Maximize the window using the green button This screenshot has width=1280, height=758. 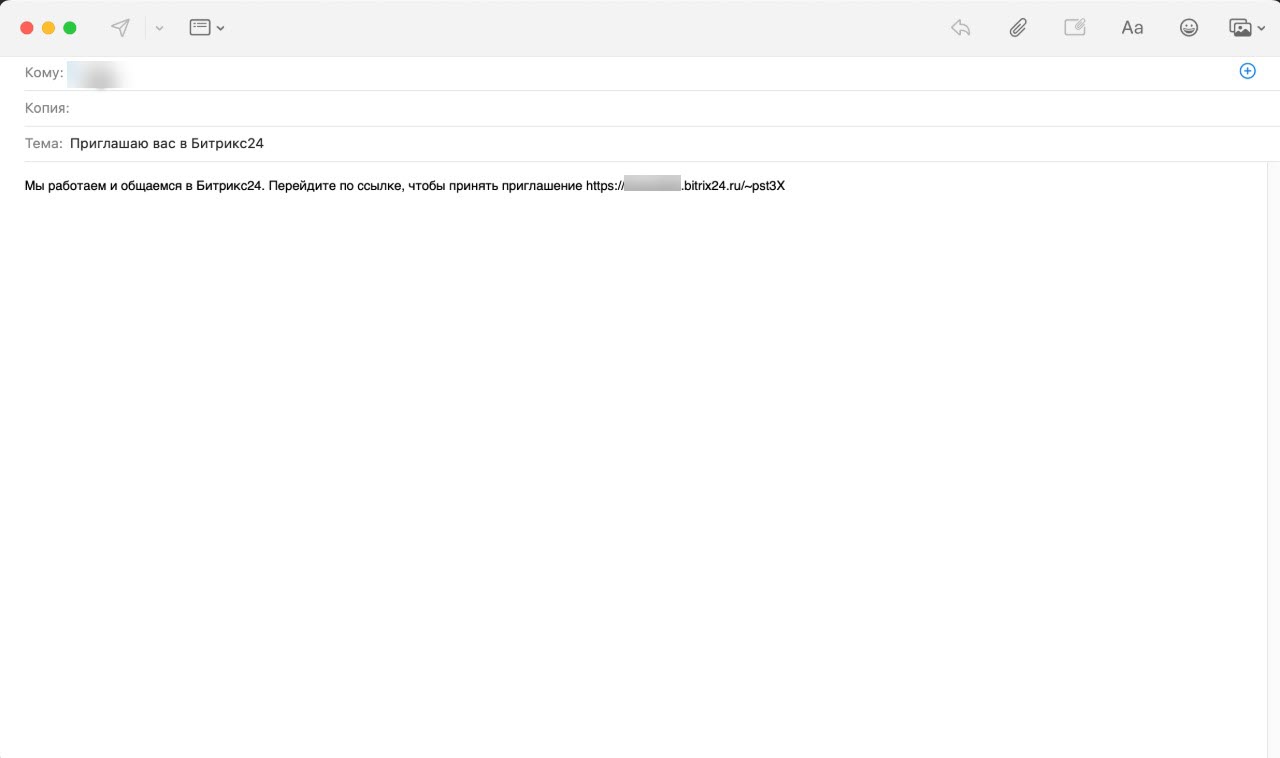tap(70, 28)
